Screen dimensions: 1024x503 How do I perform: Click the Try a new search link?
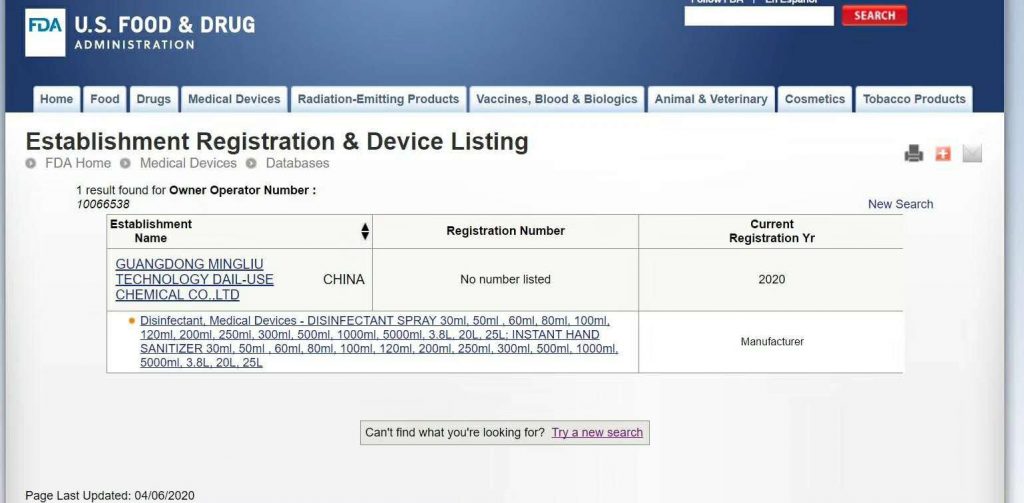click(597, 432)
